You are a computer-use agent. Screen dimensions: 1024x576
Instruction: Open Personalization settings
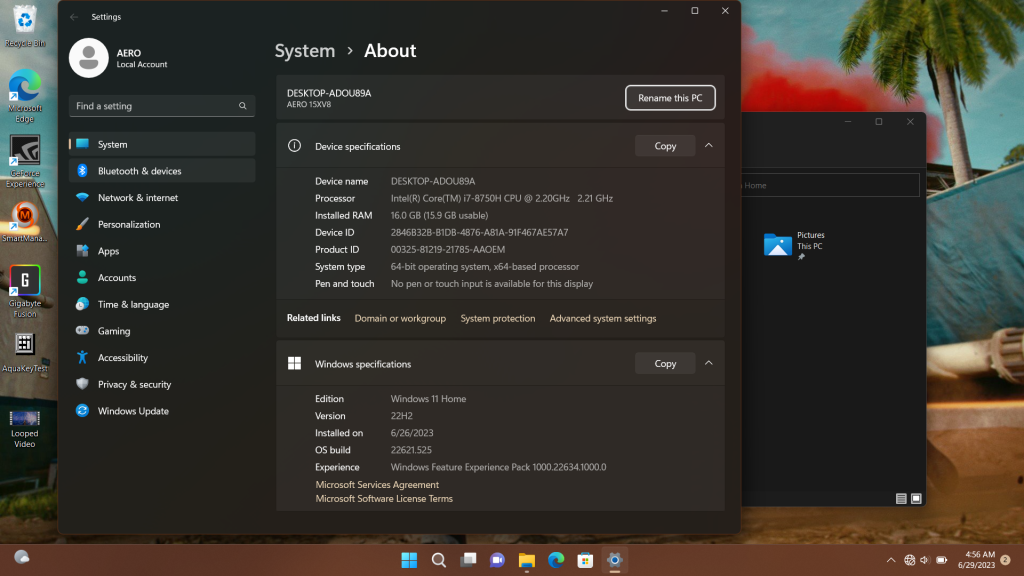click(162, 225)
